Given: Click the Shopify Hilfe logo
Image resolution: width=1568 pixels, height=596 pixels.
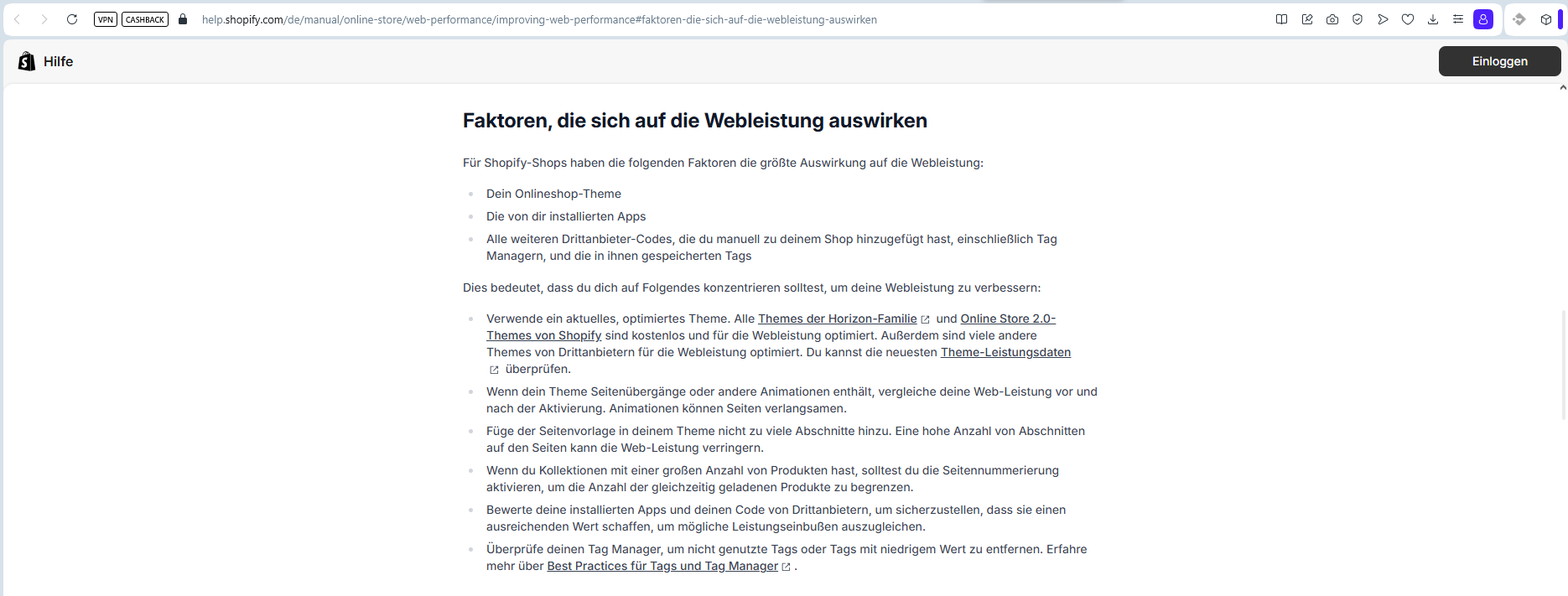Looking at the screenshot, I should tap(45, 61).
